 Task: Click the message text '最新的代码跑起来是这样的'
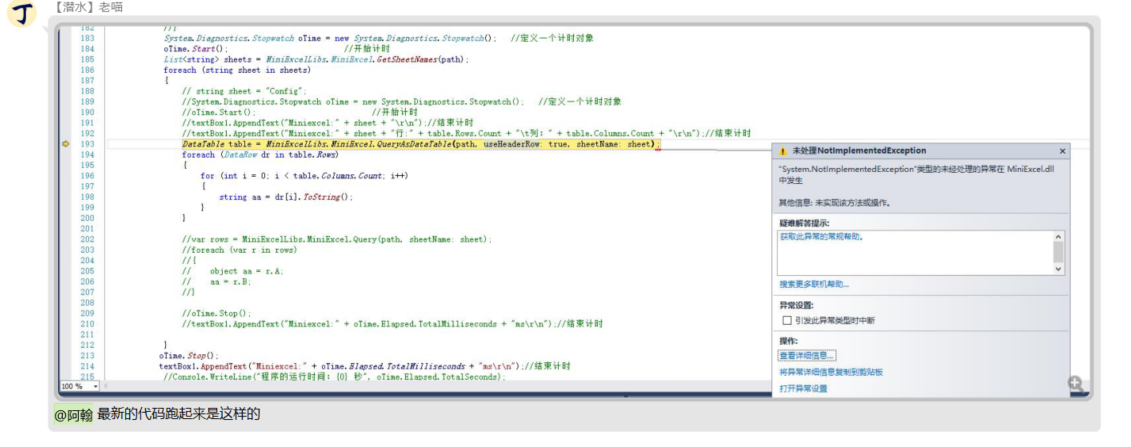[x=178, y=415]
